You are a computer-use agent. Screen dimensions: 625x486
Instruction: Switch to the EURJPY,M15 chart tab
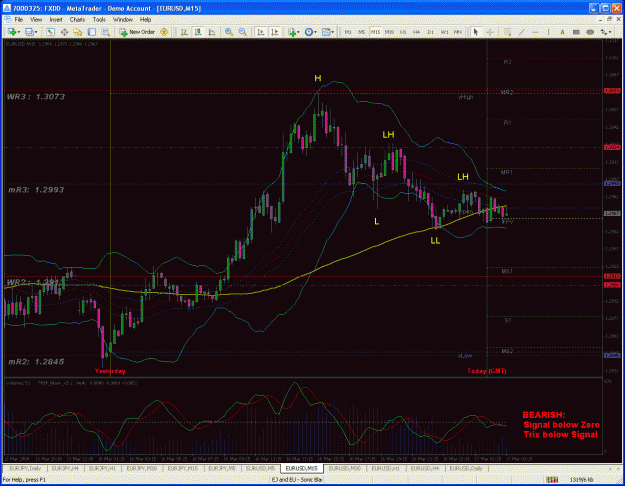pyautogui.click(x=183, y=468)
